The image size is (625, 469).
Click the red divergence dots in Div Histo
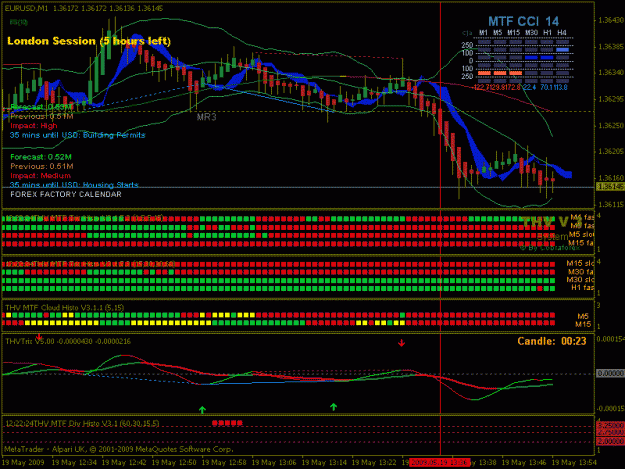(227, 423)
